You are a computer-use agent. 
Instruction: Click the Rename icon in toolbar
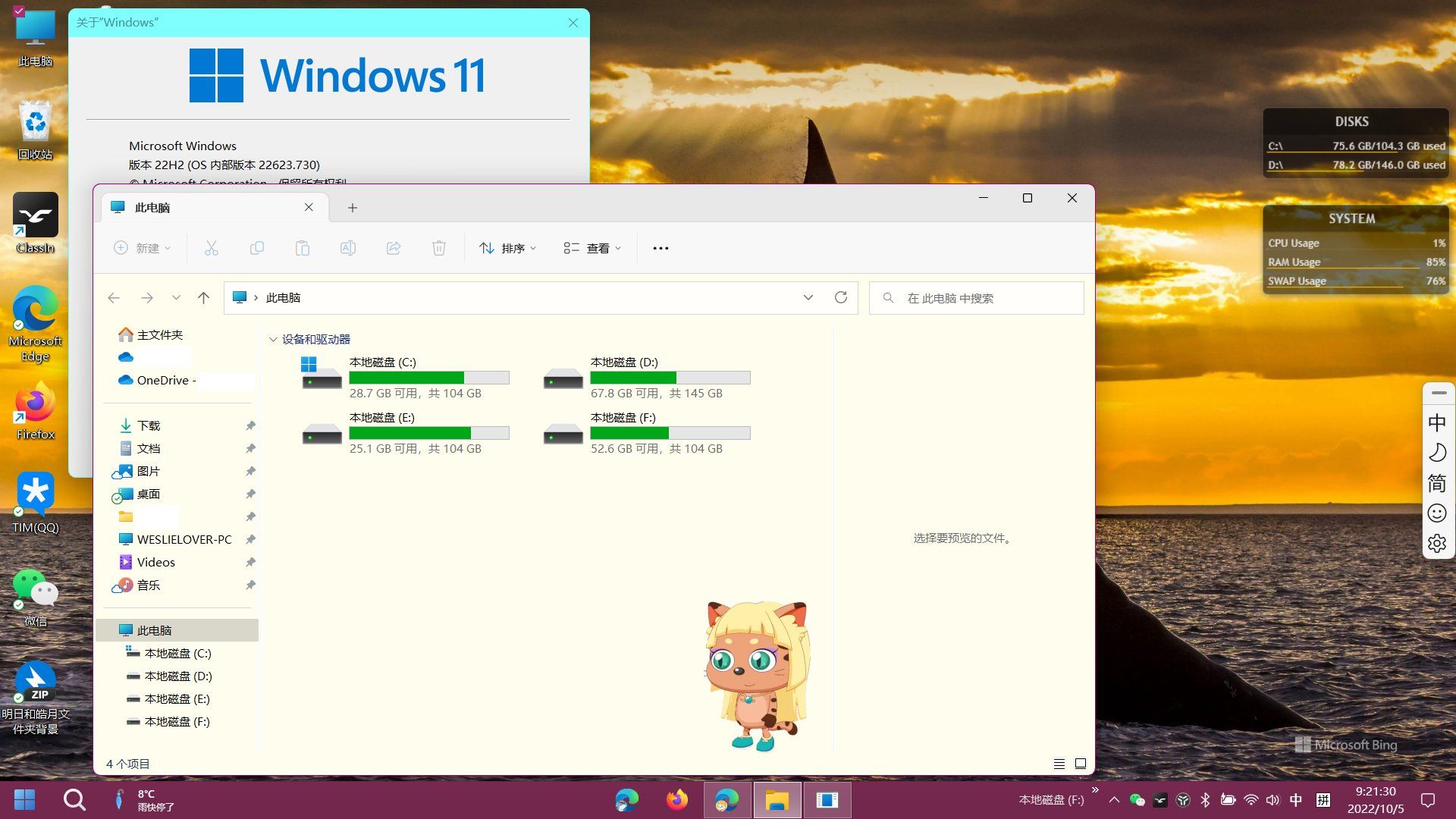tap(347, 248)
